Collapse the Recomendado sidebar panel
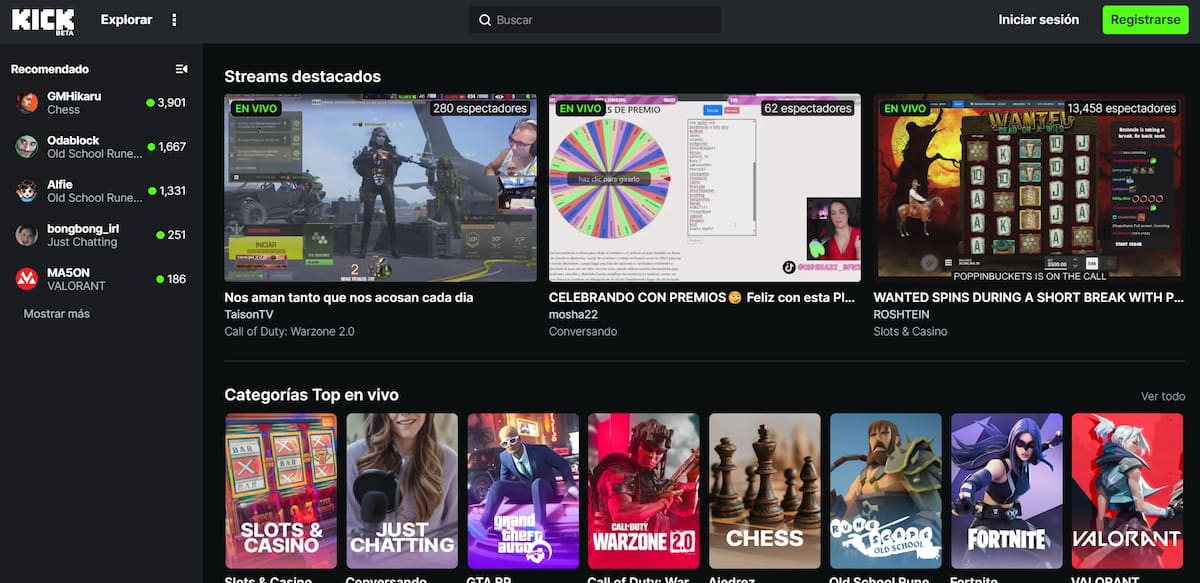 (181, 69)
